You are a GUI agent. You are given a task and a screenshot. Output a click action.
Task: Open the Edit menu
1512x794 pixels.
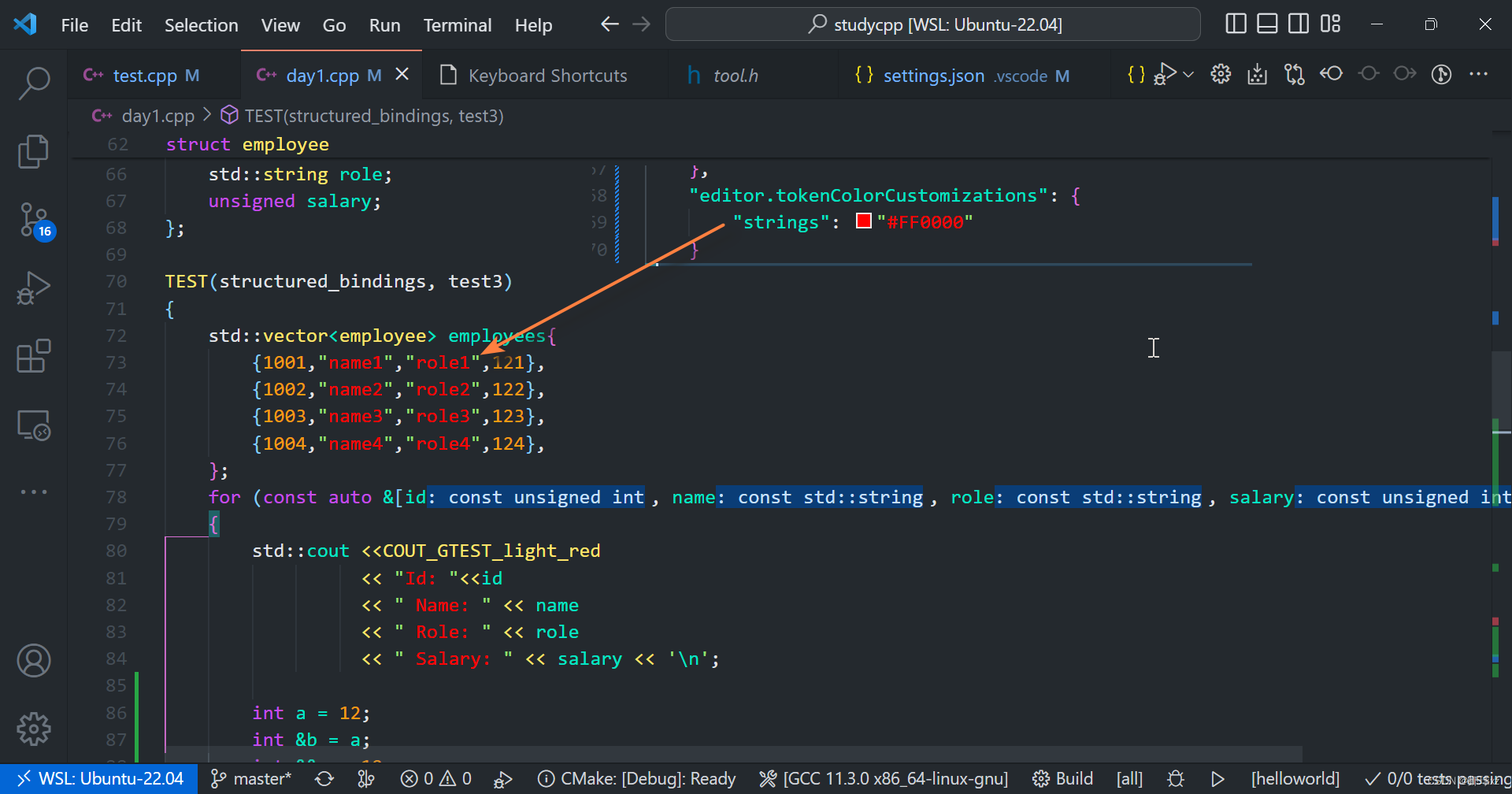(x=126, y=25)
